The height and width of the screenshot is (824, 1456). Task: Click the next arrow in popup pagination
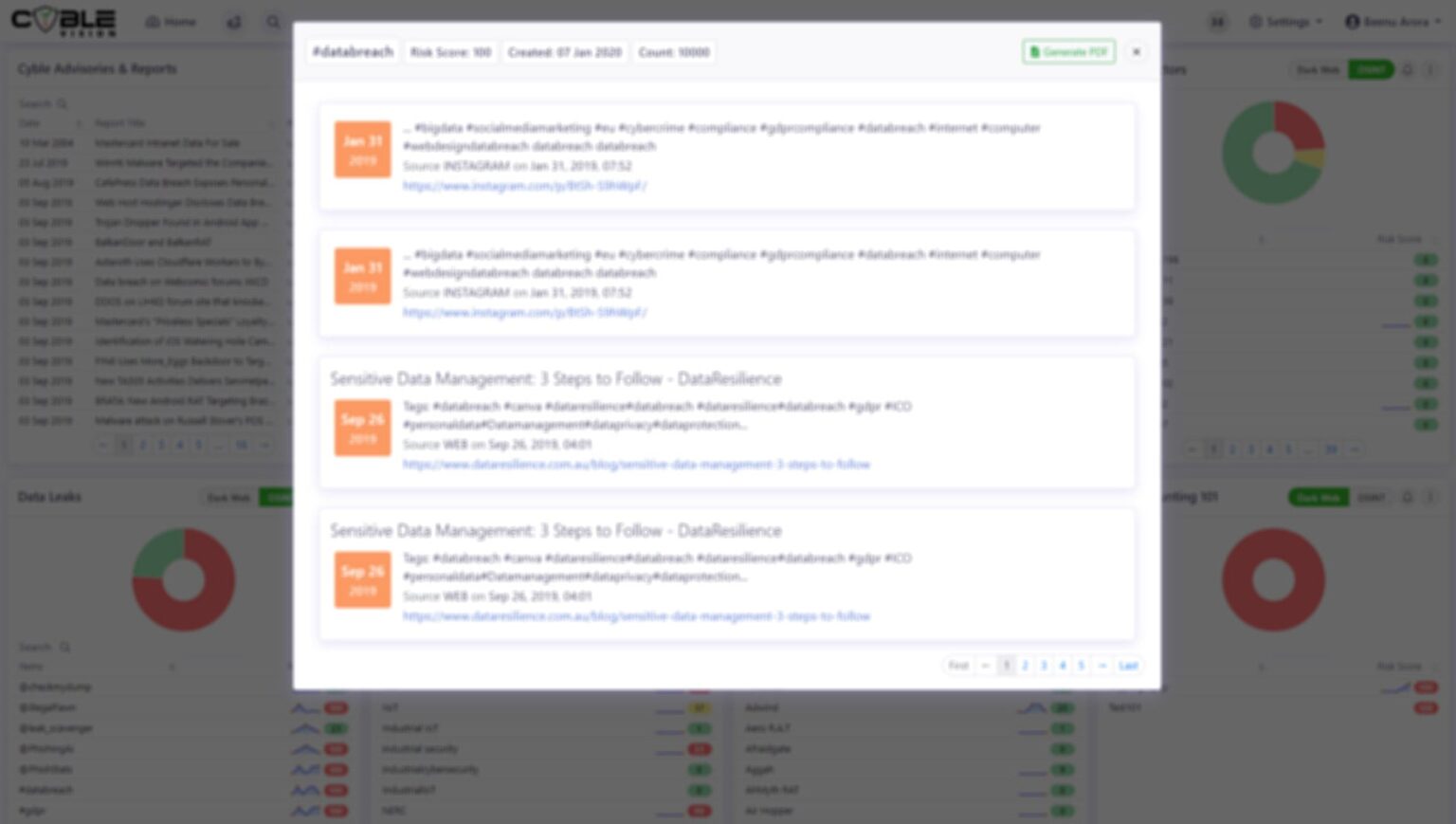1101,666
